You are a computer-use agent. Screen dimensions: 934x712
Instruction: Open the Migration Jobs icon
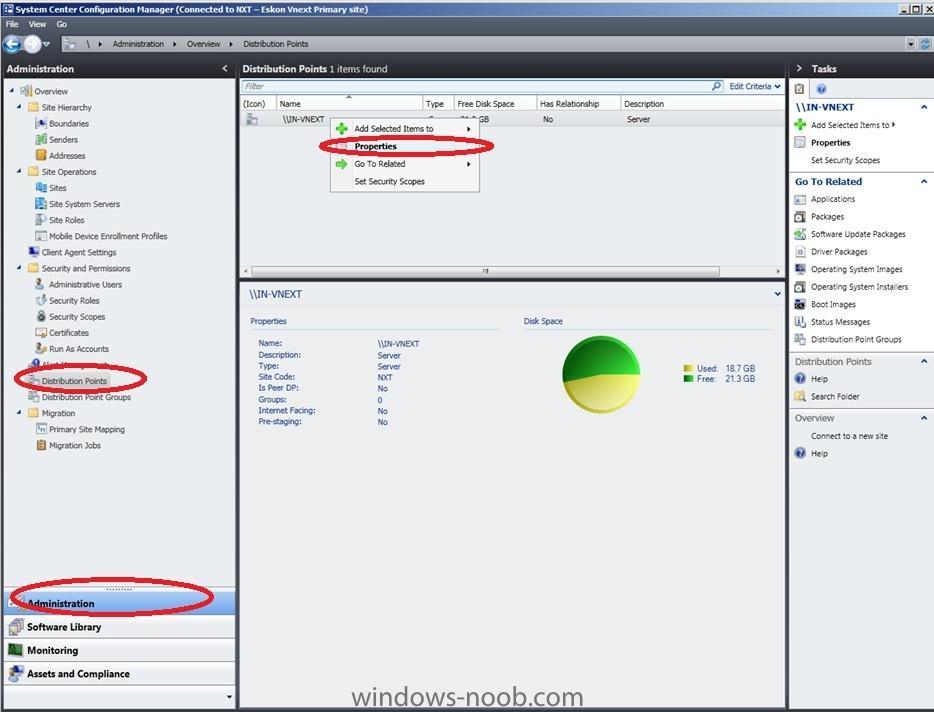[x=41, y=445]
